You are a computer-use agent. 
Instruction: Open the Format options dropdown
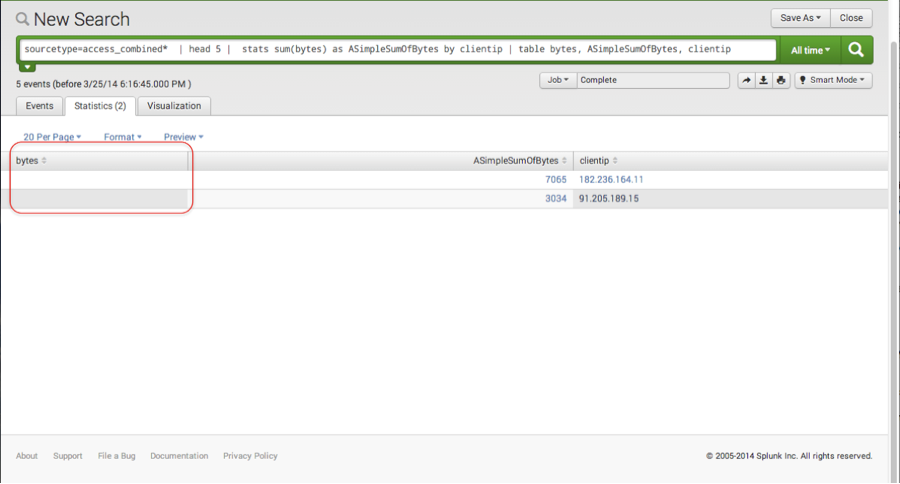coord(123,137)
